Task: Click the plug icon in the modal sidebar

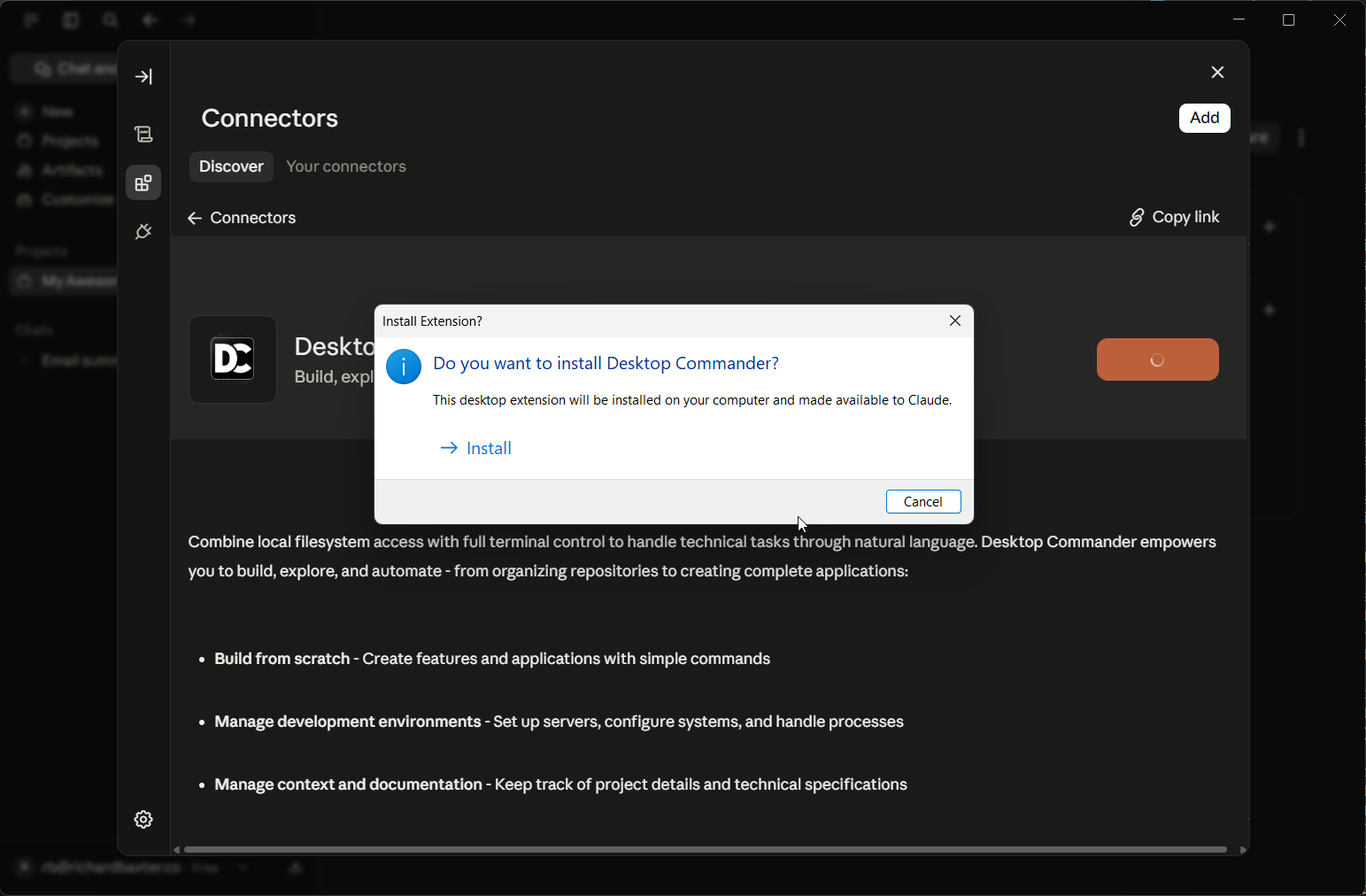Action: tap(143, 232)
